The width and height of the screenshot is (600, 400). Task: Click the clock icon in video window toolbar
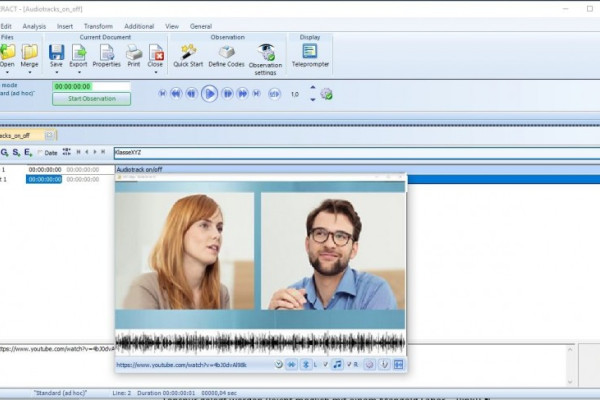(279, 365)
